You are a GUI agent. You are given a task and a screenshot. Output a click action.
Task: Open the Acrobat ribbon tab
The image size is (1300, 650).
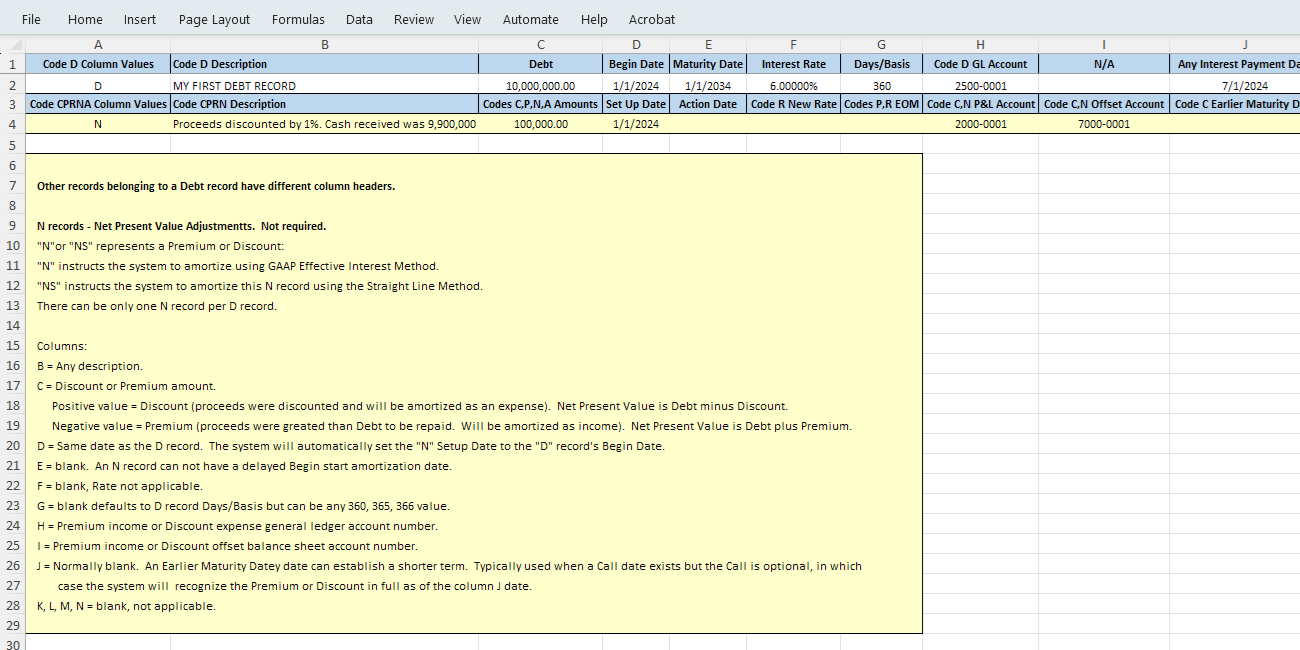652,19
